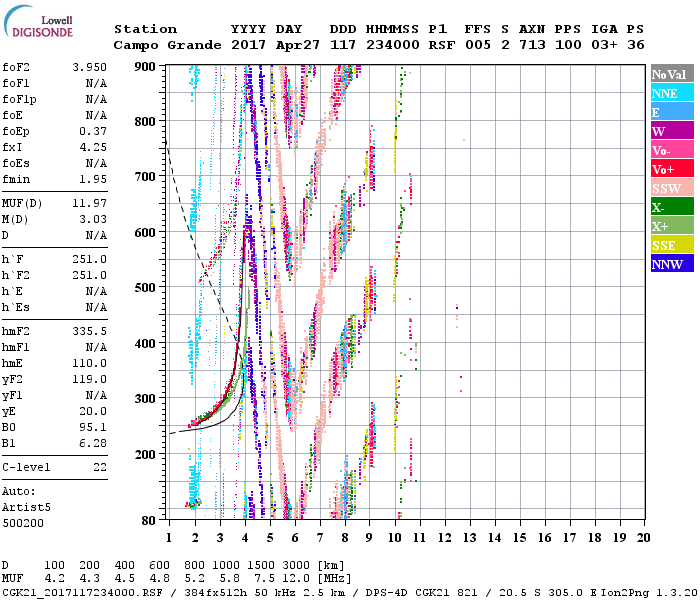
Task: Click the red Vo+ legend swatch
Action: point(671,169)
